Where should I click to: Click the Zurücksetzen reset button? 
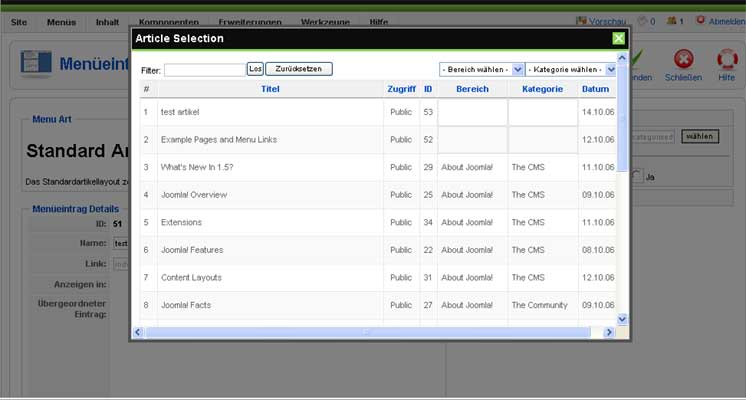click(x=298, y=69)
